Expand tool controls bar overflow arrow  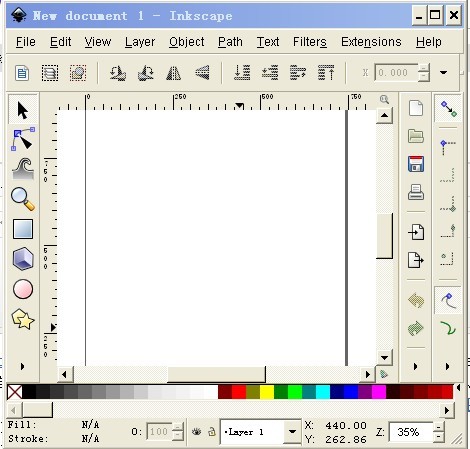coord(443,72)
